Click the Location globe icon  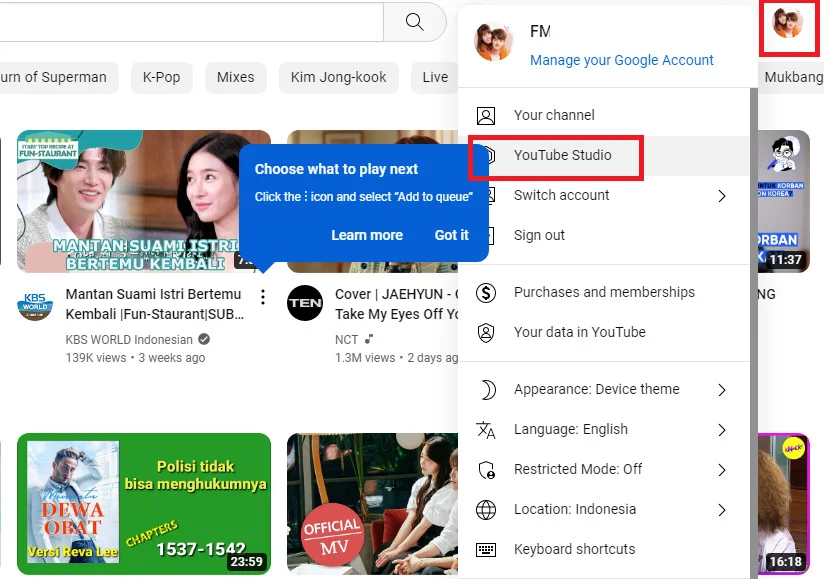click(486, 510)
